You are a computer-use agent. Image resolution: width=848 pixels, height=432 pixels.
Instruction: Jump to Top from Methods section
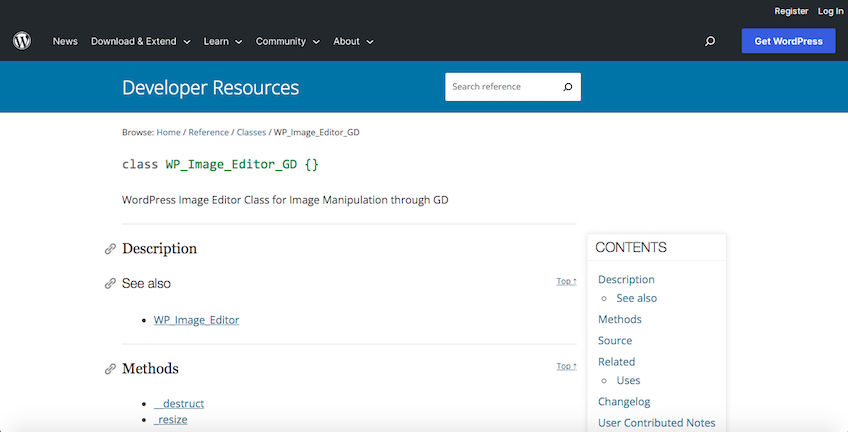click(x=566, y=366)
